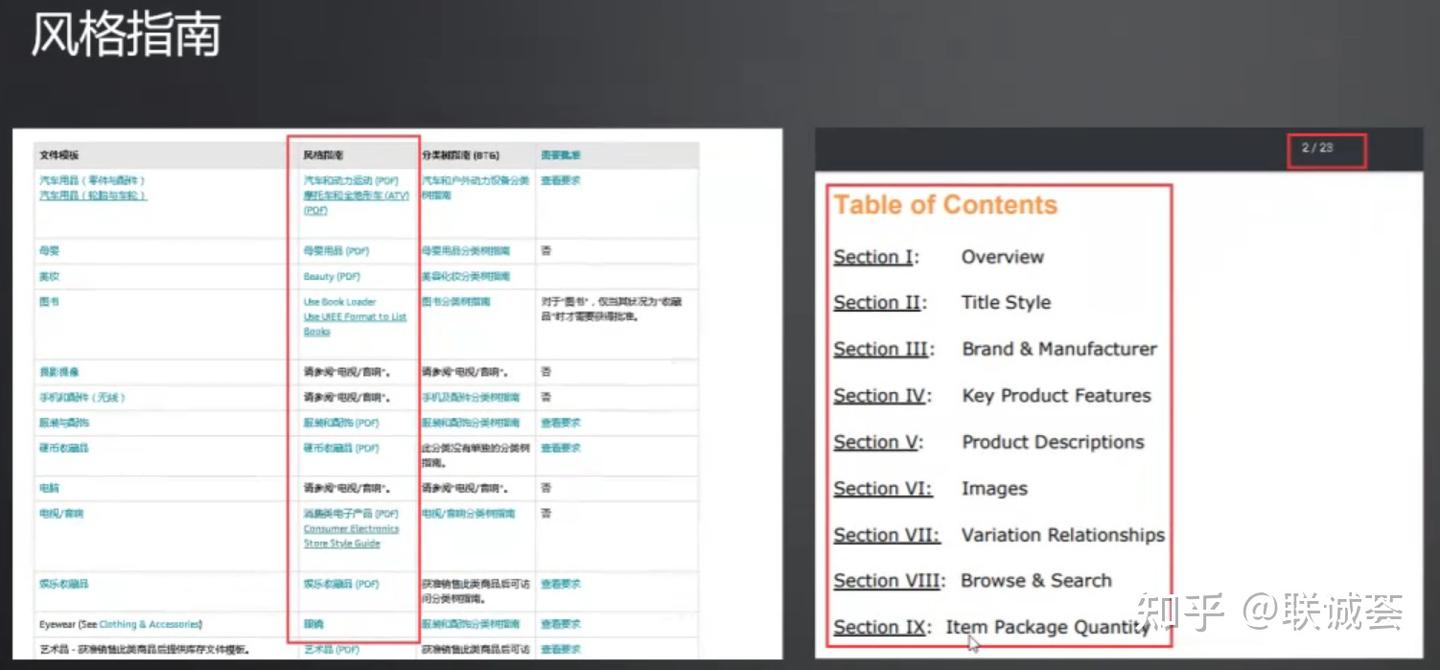Open the 美容化妆分类树指南 link
The width and height of the screenshot is (1440, 670).
[x=465, y=276]
